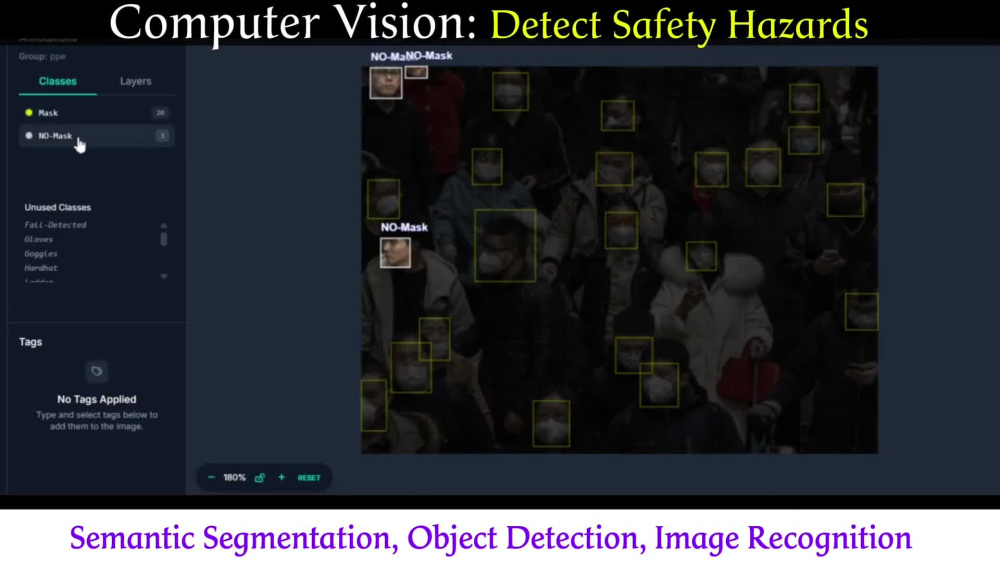Choose the Fall-Detected unused class
Screen dimensions: 1000x563
[x=55, y=225]
